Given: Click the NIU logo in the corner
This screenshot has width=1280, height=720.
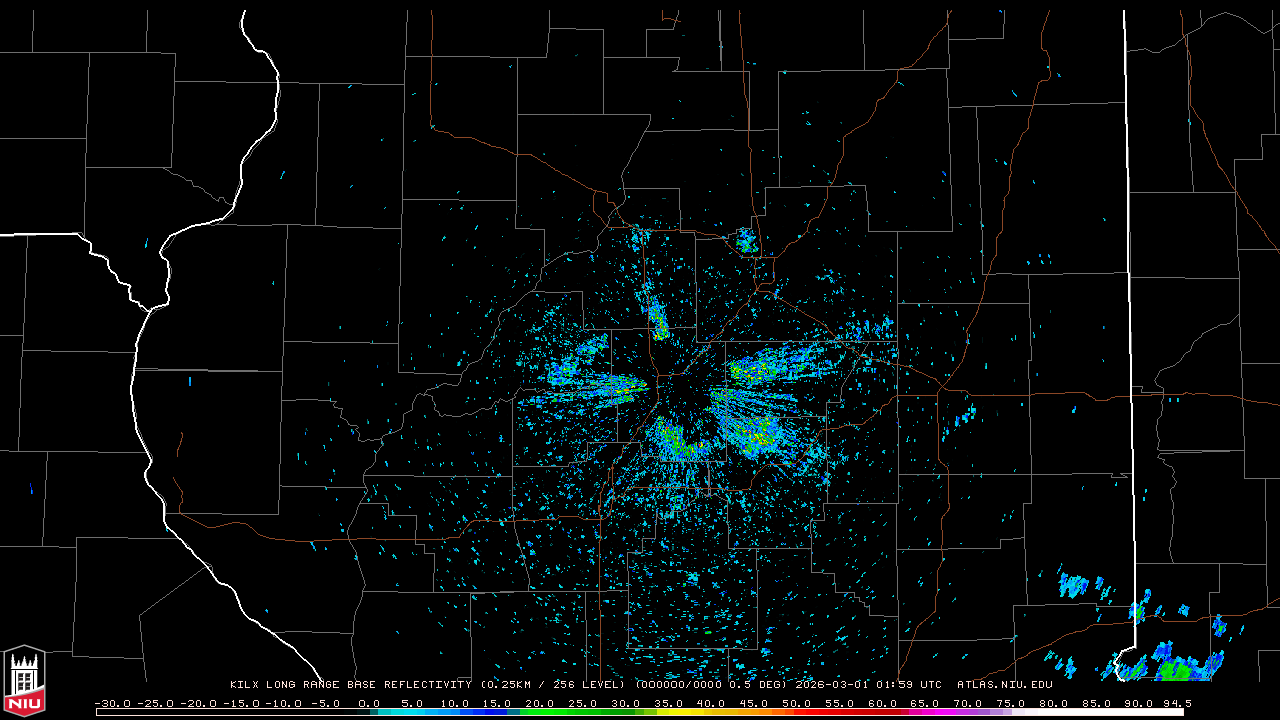Looking at the screenshot, I should tap(24, 680).
